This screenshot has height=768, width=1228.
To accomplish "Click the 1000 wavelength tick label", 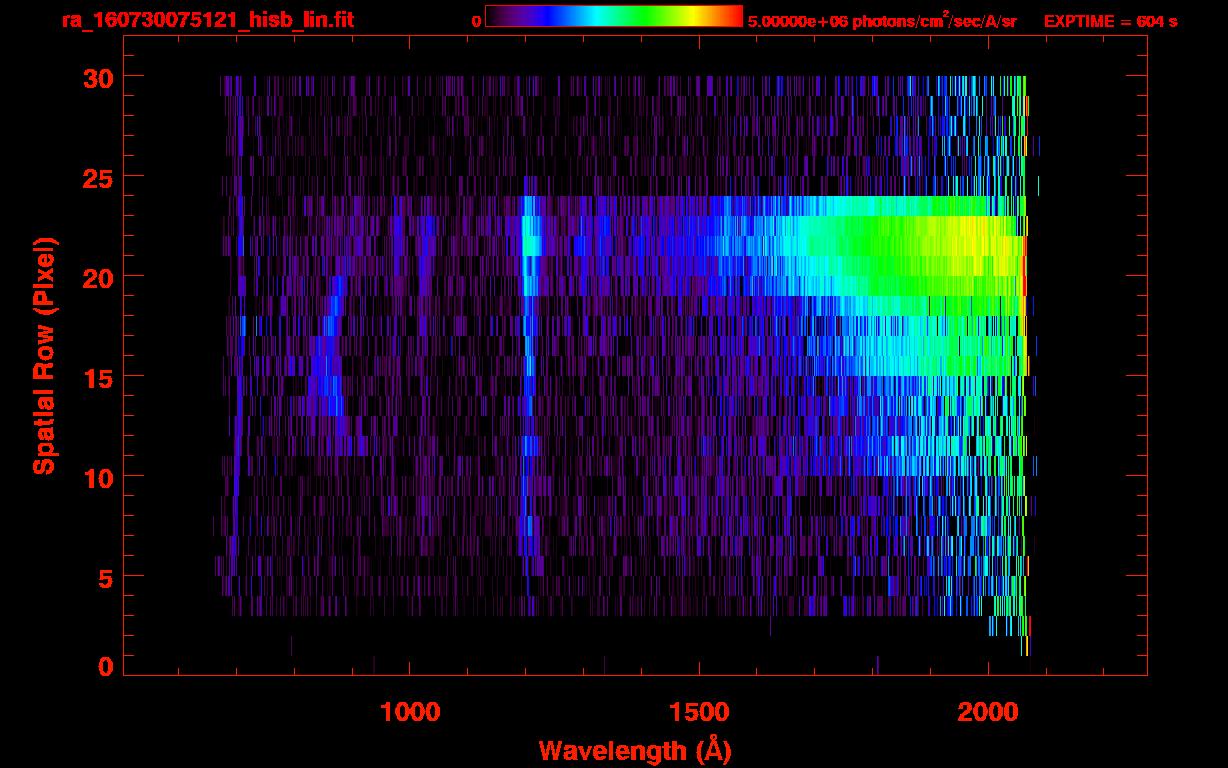I will point(409,711).
